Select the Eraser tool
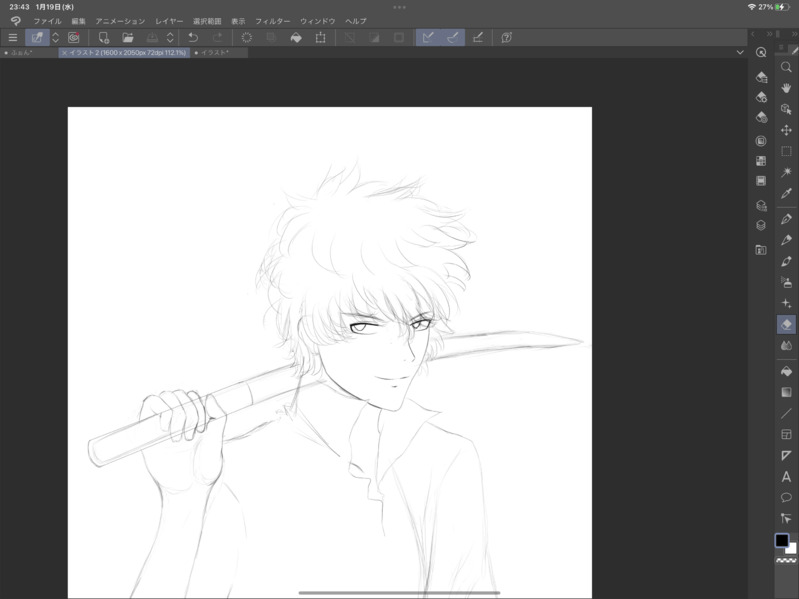This screenshot has width=799, height=599. click(x=786, y=324)
